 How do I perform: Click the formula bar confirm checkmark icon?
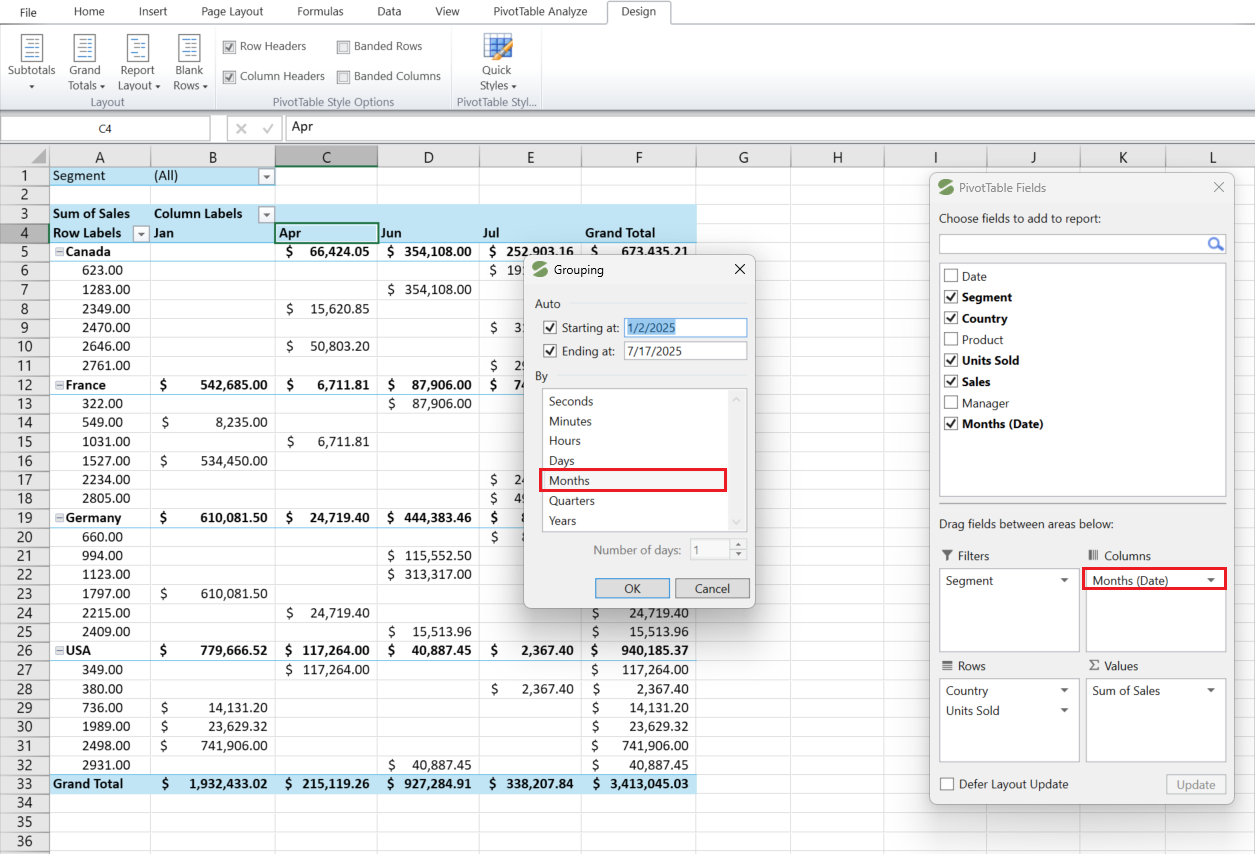tap(268, 128)
